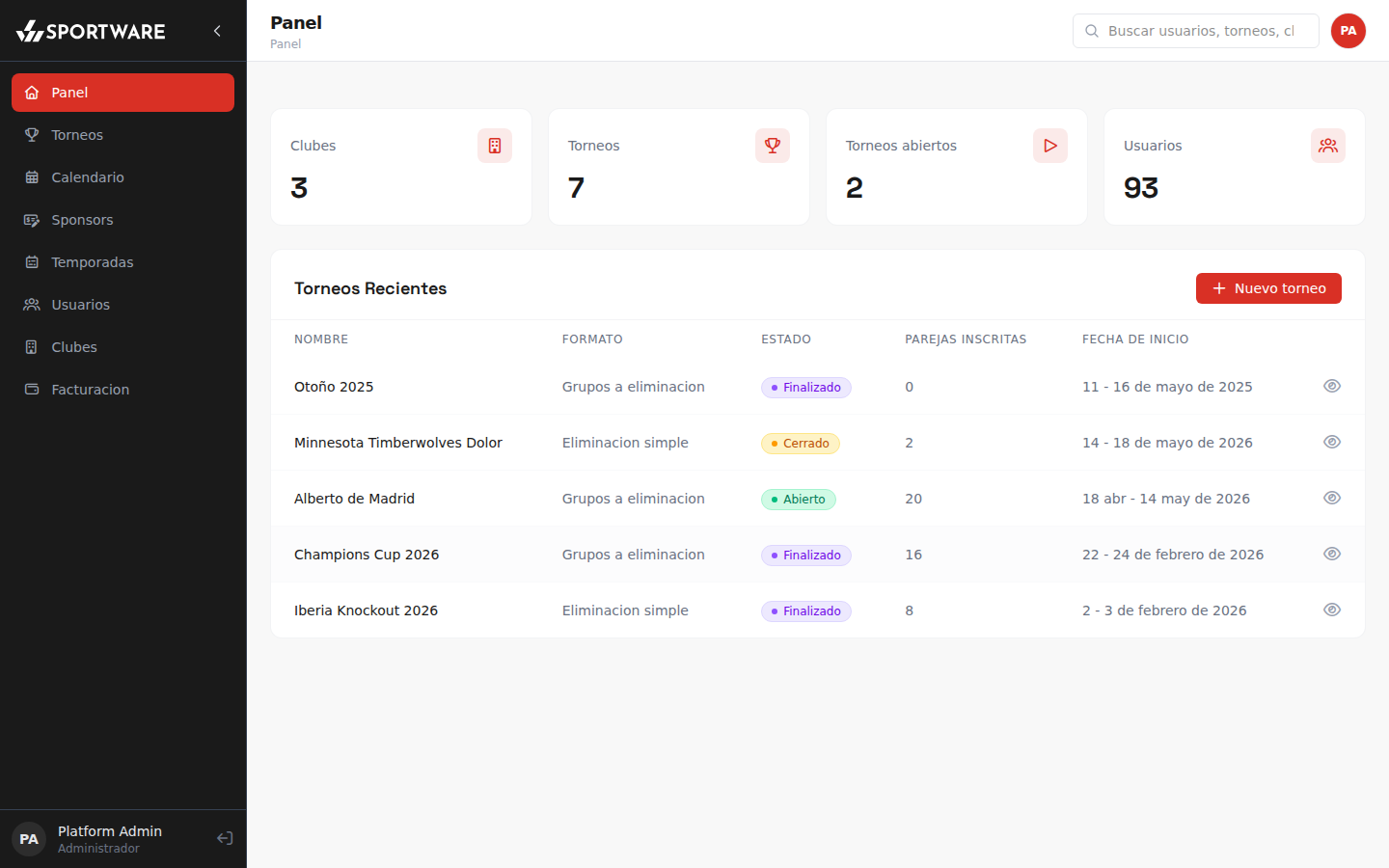This screenshot has height=868, width=1389.
Task: Click the ESTADO column header
Action: (786, 339)
